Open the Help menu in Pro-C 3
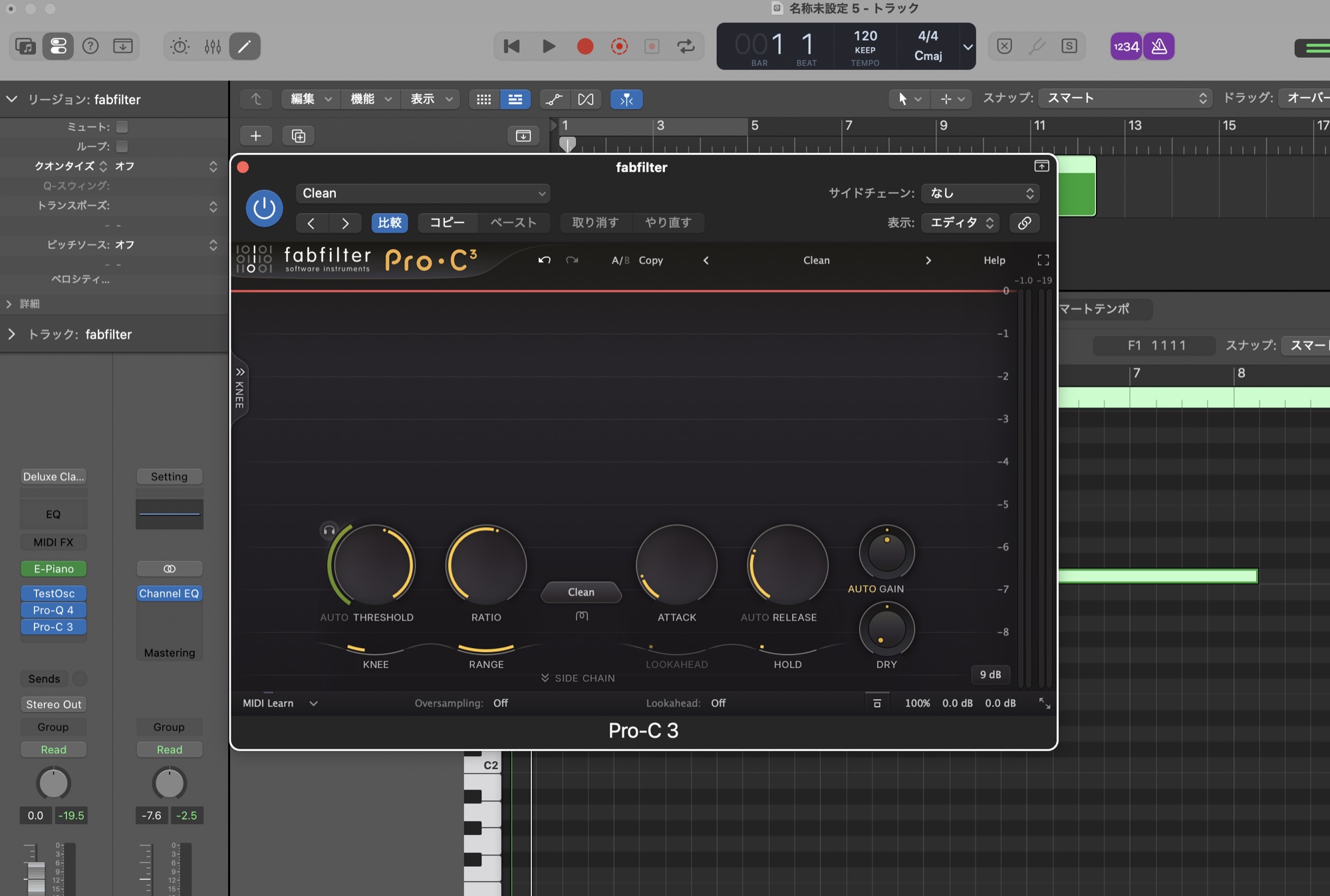The height and width of the screenshot is (896, 1330). coord(994,261)
